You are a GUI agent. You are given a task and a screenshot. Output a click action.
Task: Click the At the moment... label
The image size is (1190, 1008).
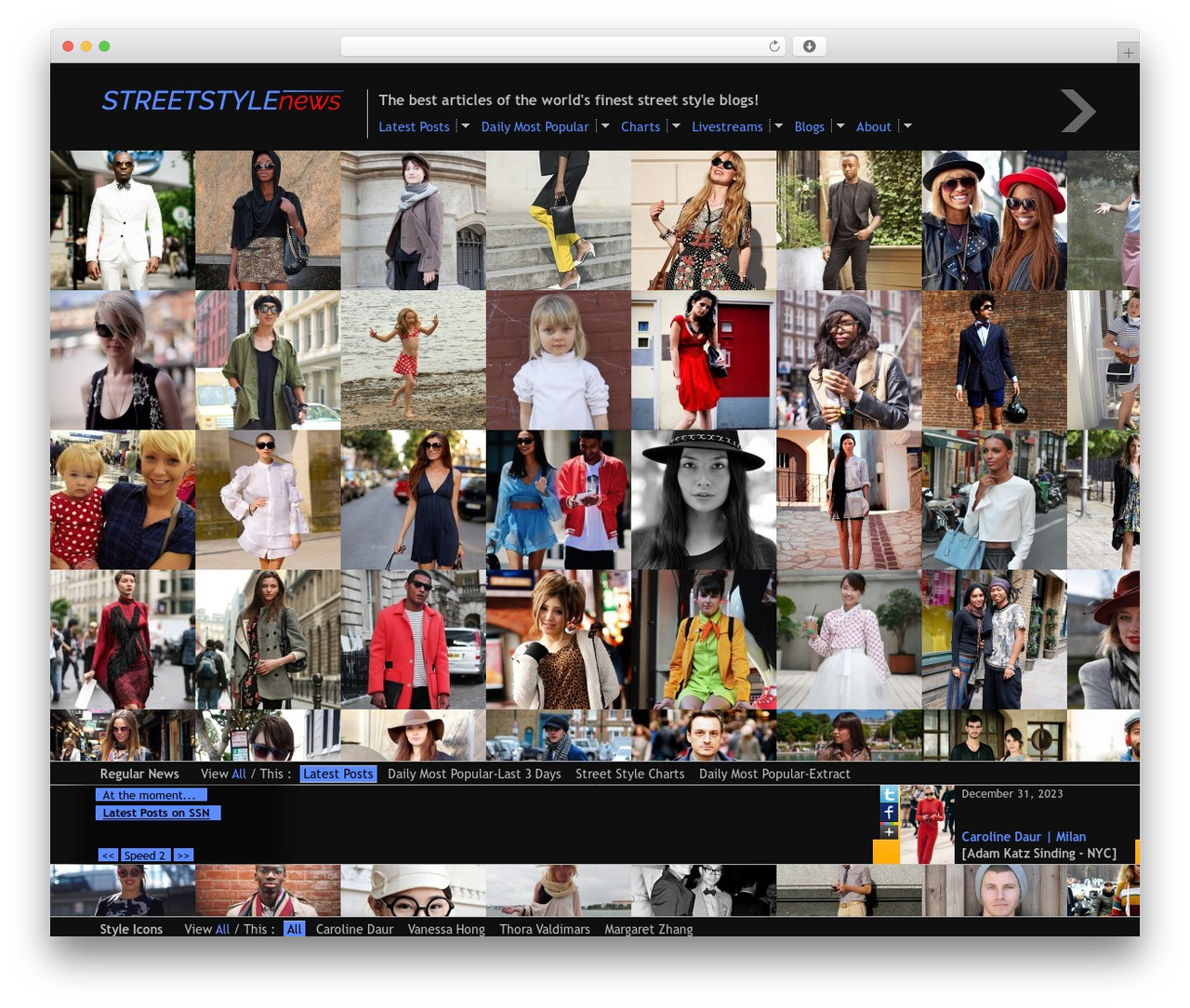(151, 795)
